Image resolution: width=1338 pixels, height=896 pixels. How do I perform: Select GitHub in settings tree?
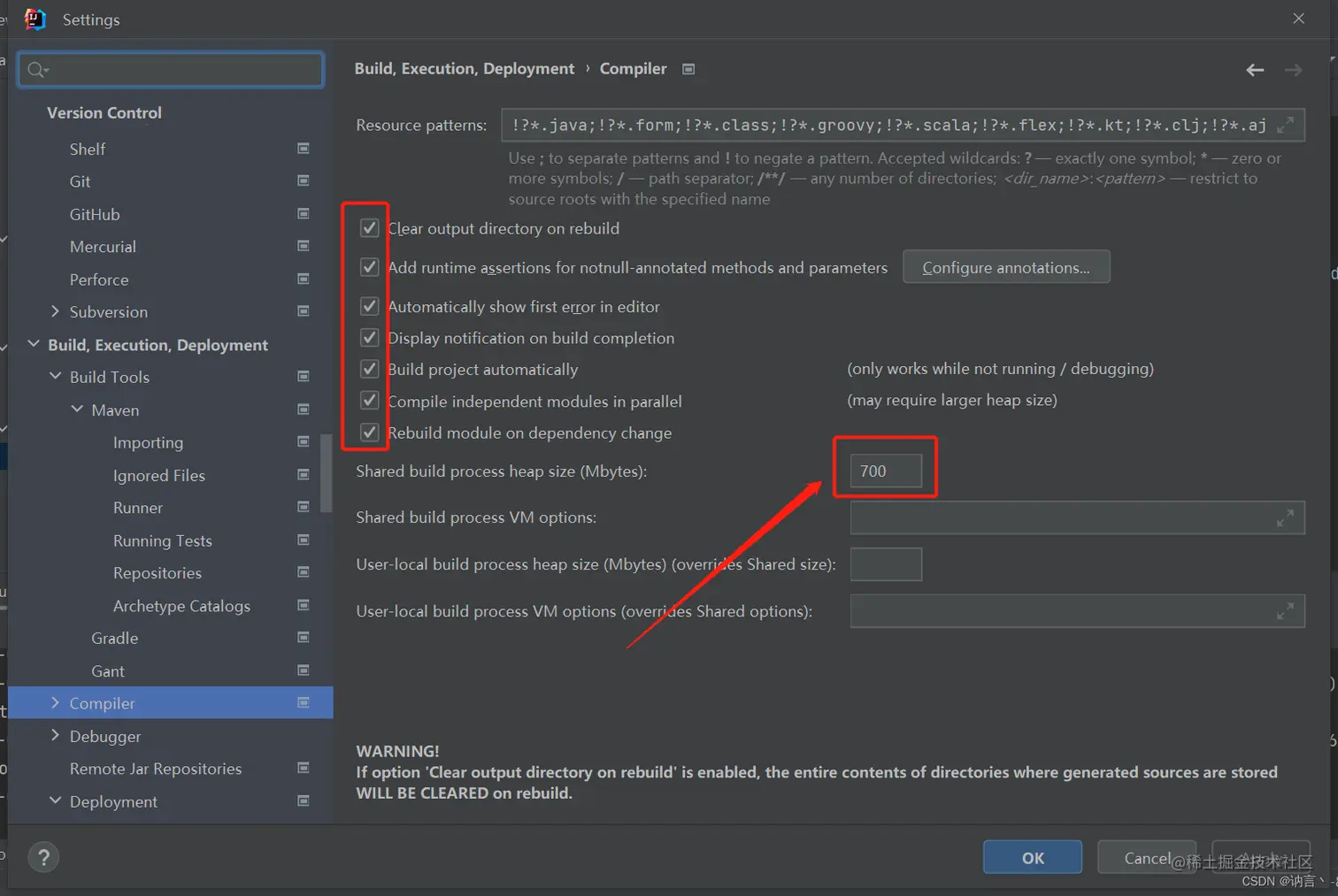[95, 214]
